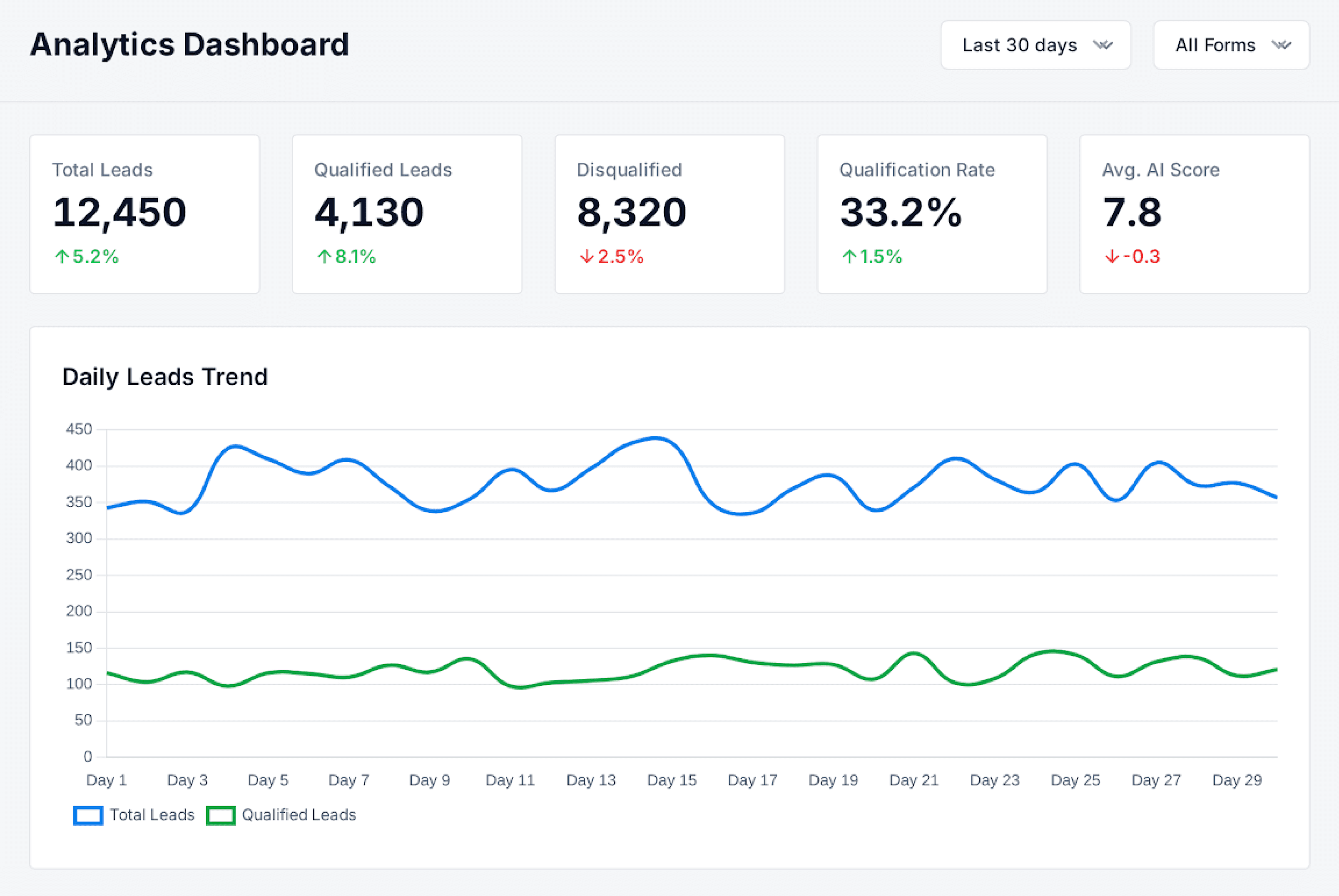Open the All Forms filter dropdown
This screenshot has width=1339, height=896.
pos(1215,45)
